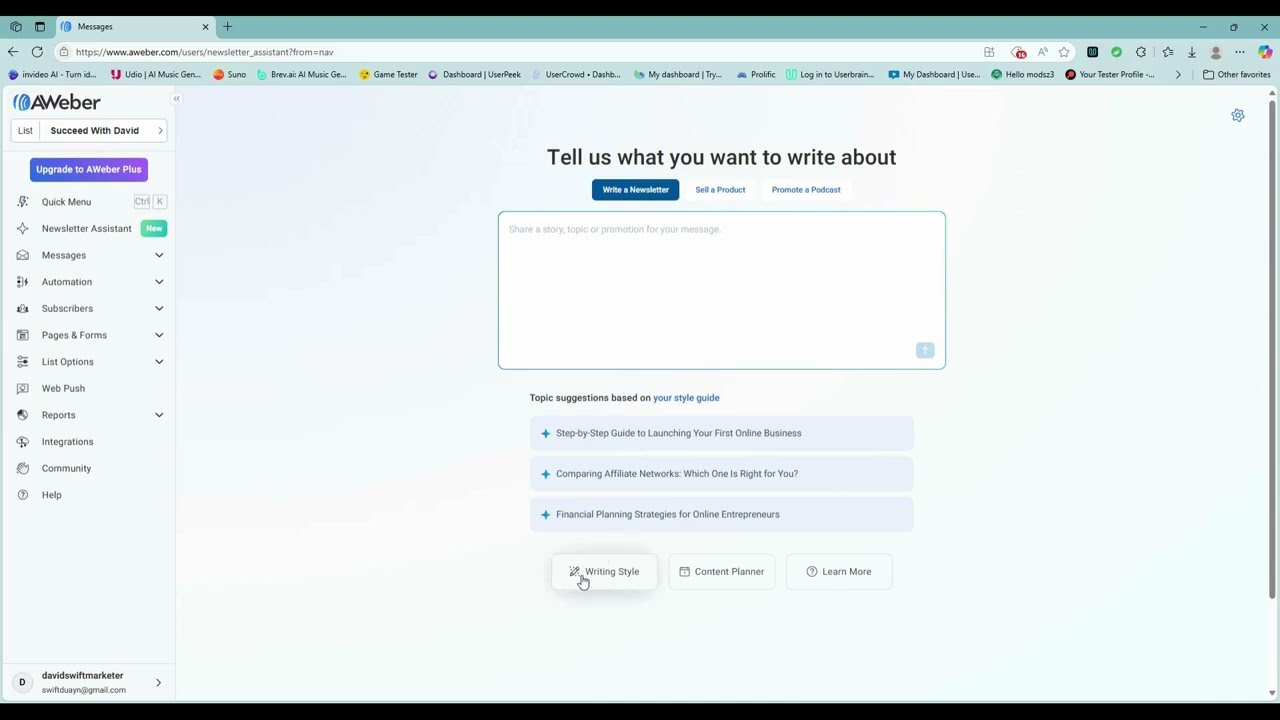This screenshot has width=1280, height=720.
Task: Select the Write a Newsletter tab
Action: [x=635, y=190]
